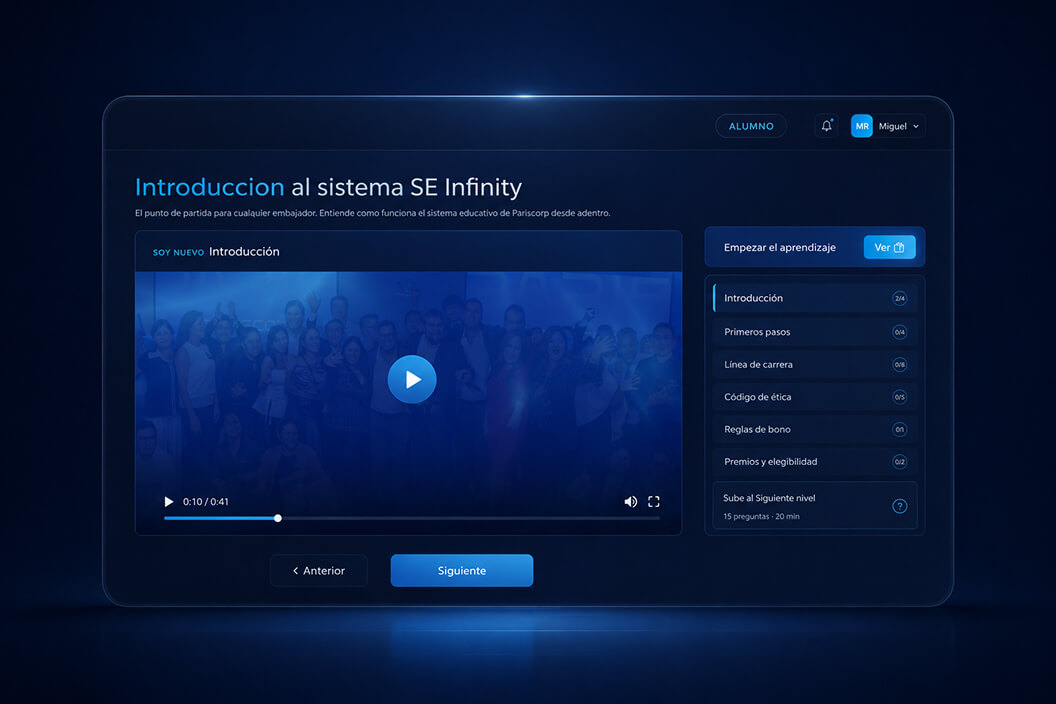Click the progress badge for Premios y elegibilidad
This screenshot has width=1056, height=704.
[900, 461]
